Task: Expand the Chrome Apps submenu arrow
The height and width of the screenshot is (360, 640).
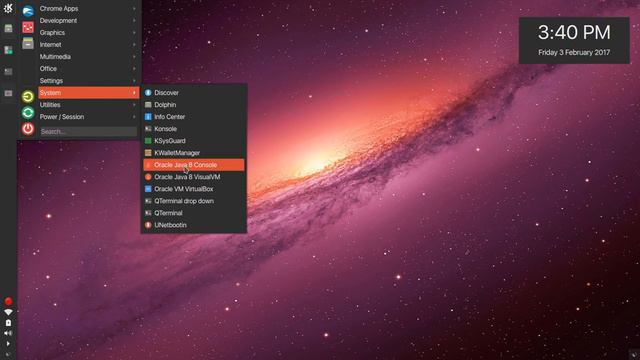Action: click(134, 8)
